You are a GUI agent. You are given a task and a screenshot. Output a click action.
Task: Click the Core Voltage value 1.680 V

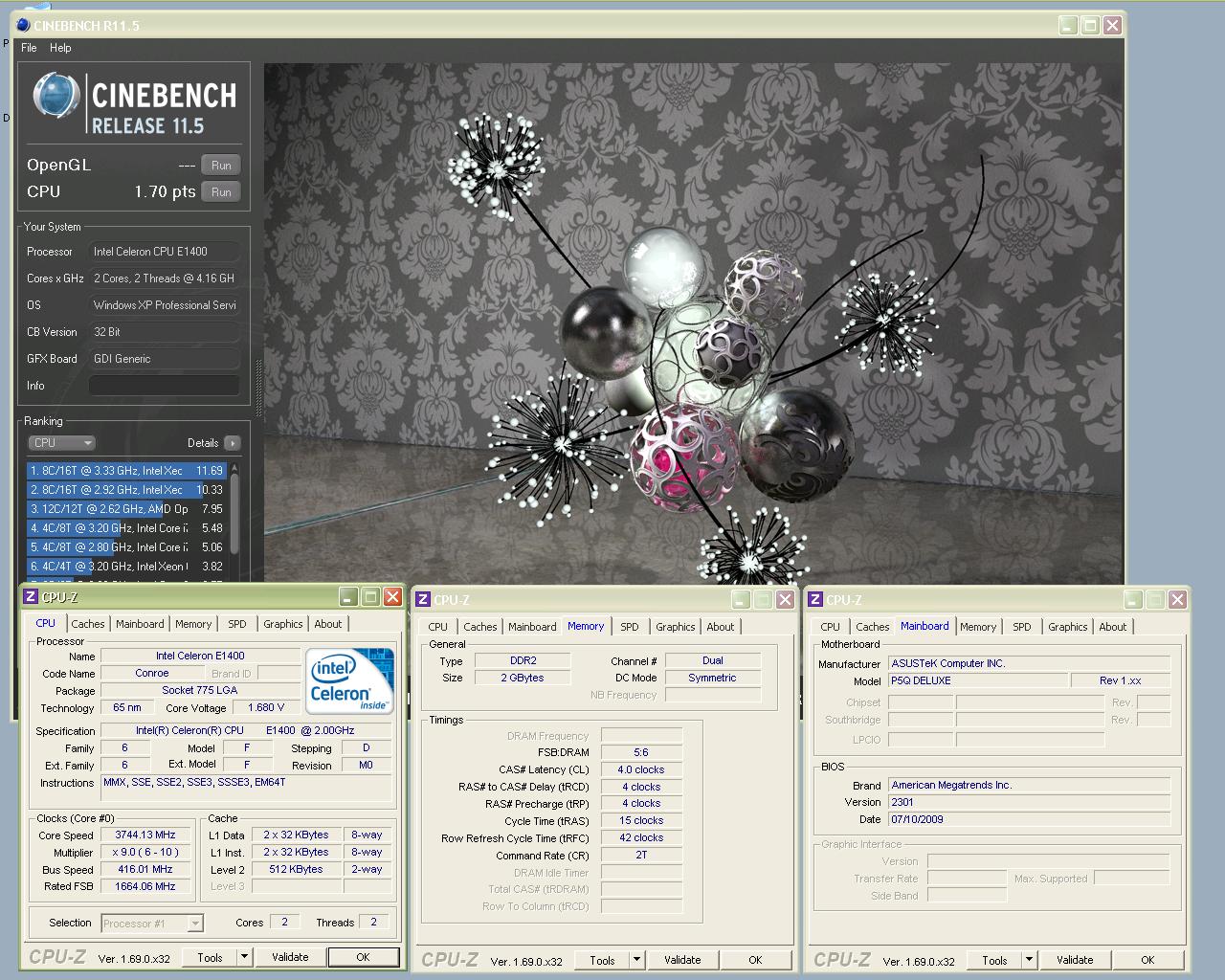pos(266,708)
